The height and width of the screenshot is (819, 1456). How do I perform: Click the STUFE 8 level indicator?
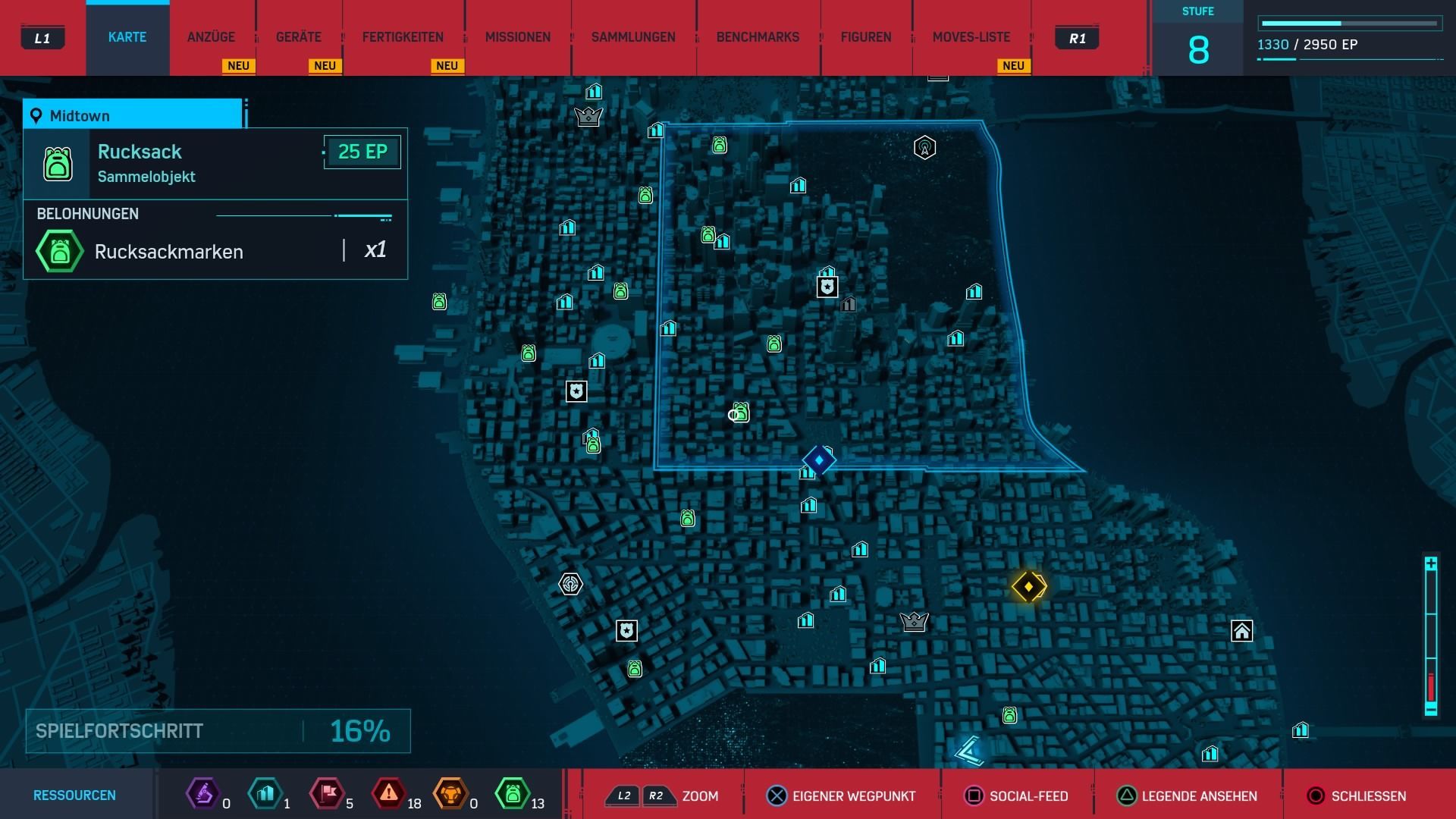1198,38
